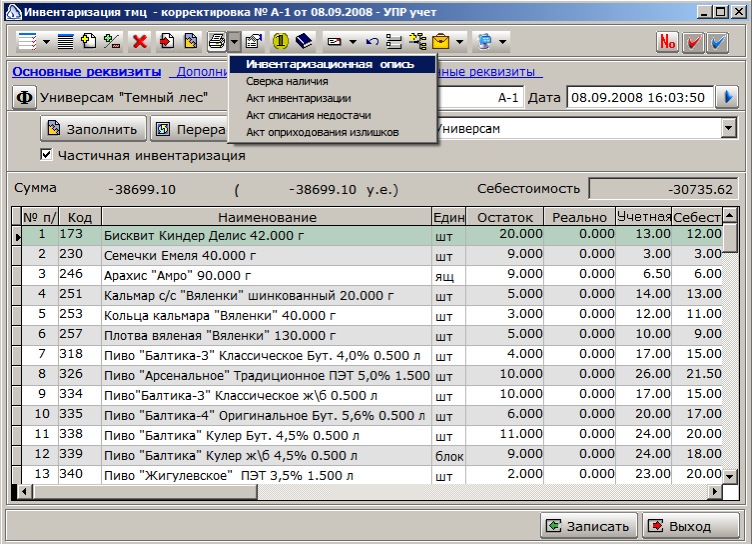The width and height of the screenshot is (752, 545).
Task: Click the blue book icon
Action: [304, 42]
